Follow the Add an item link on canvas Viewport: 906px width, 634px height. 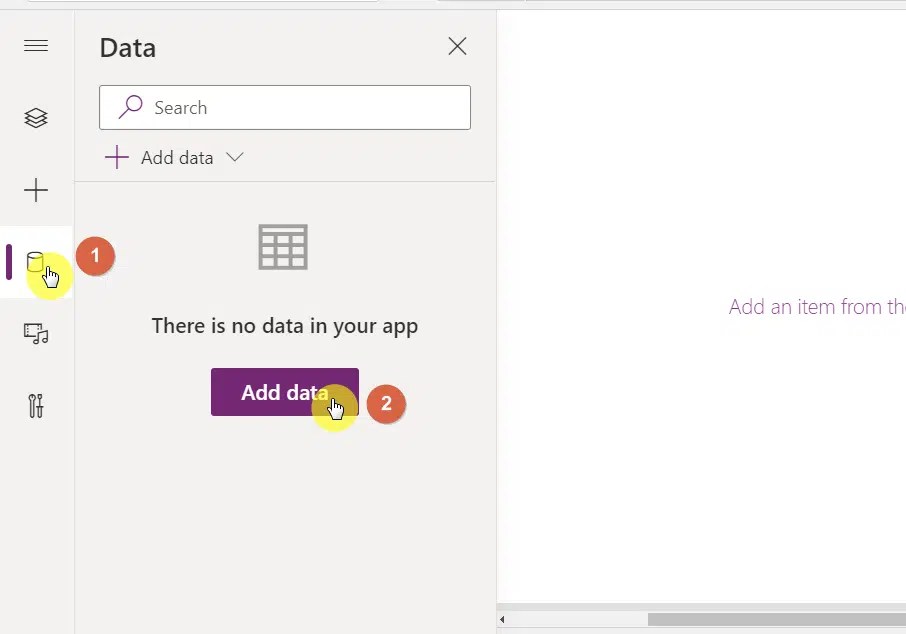point(815,306)
